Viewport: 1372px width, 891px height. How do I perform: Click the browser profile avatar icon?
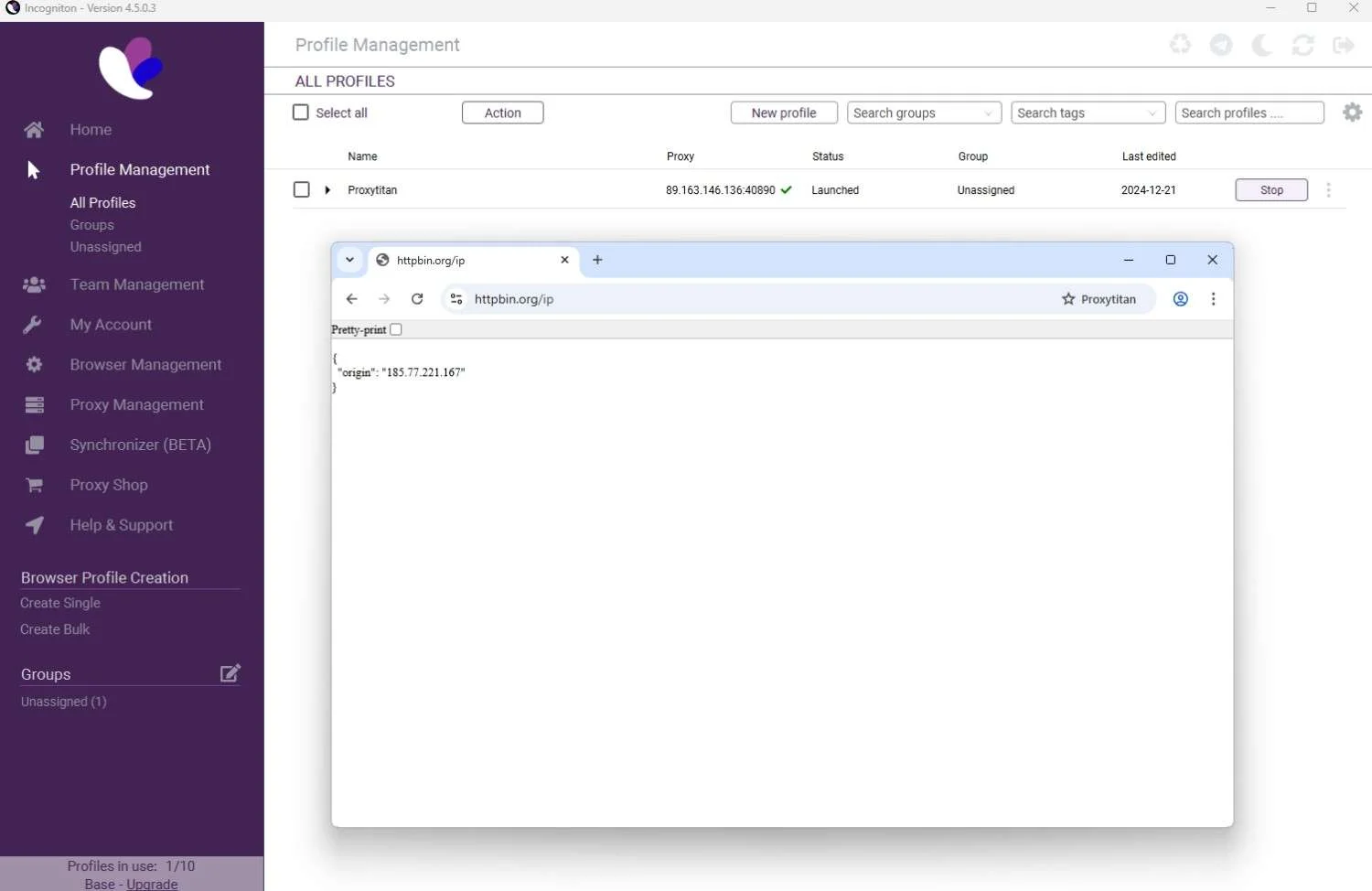pos(1181,299)
